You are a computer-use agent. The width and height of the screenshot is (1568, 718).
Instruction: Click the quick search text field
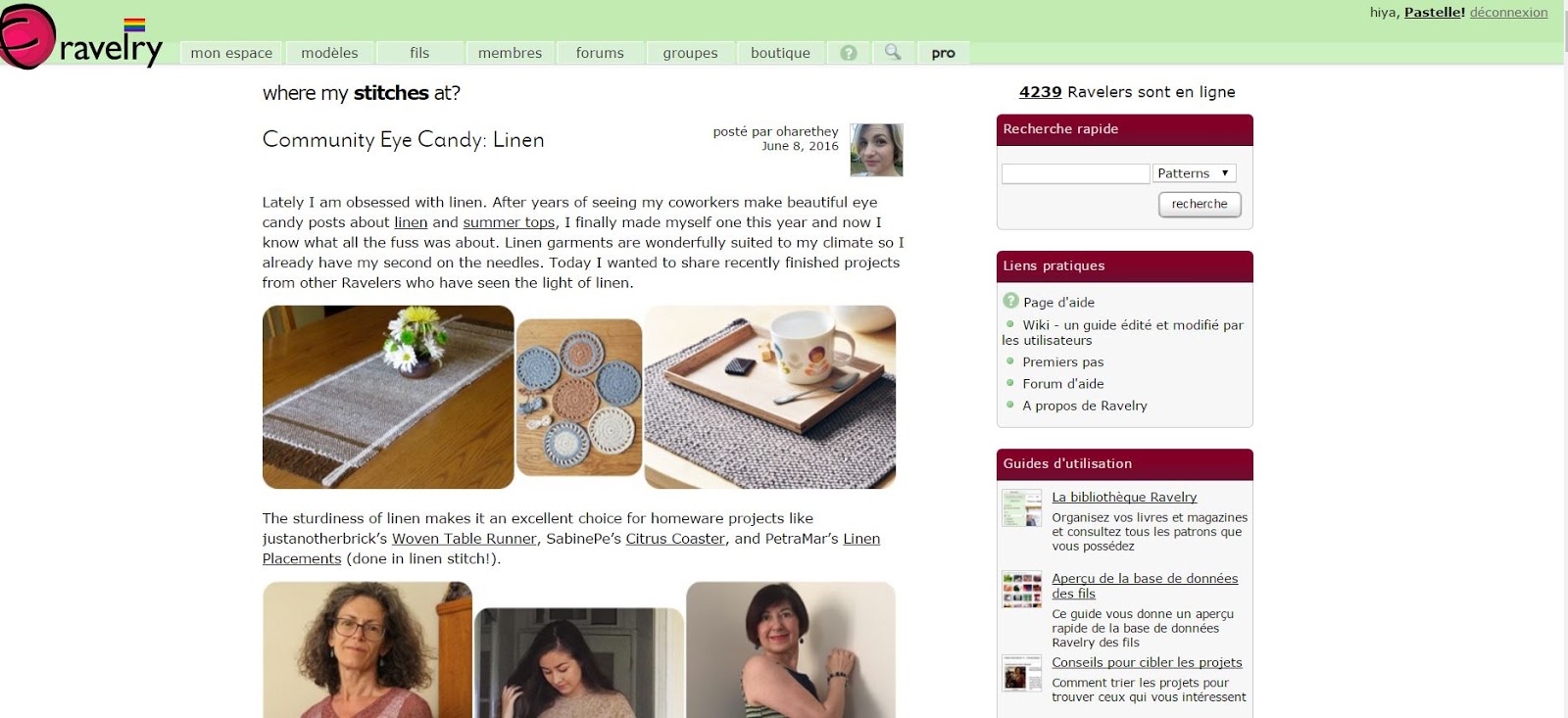pos(1075,173)
